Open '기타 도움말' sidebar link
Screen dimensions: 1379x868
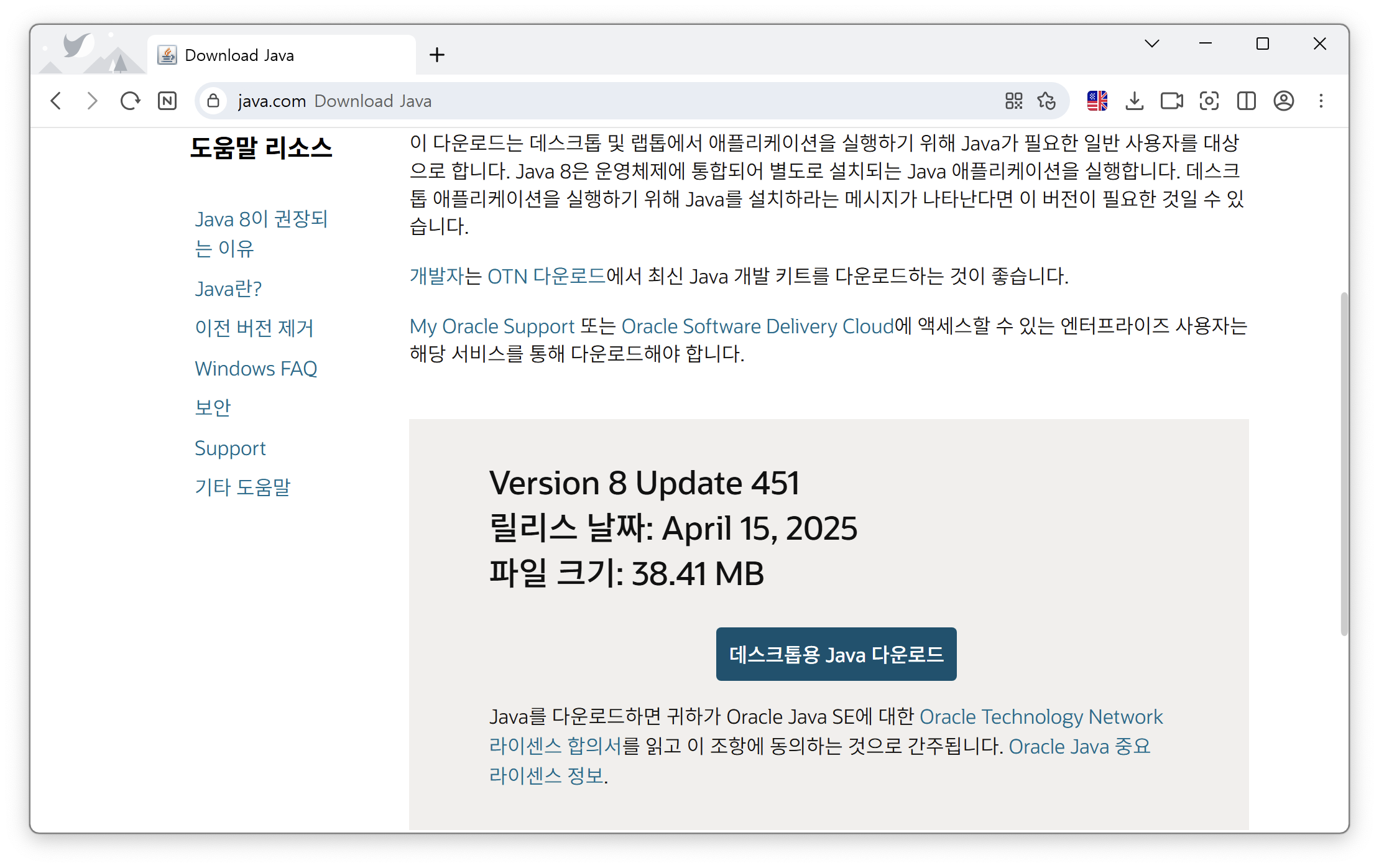[x=242, y=487]
